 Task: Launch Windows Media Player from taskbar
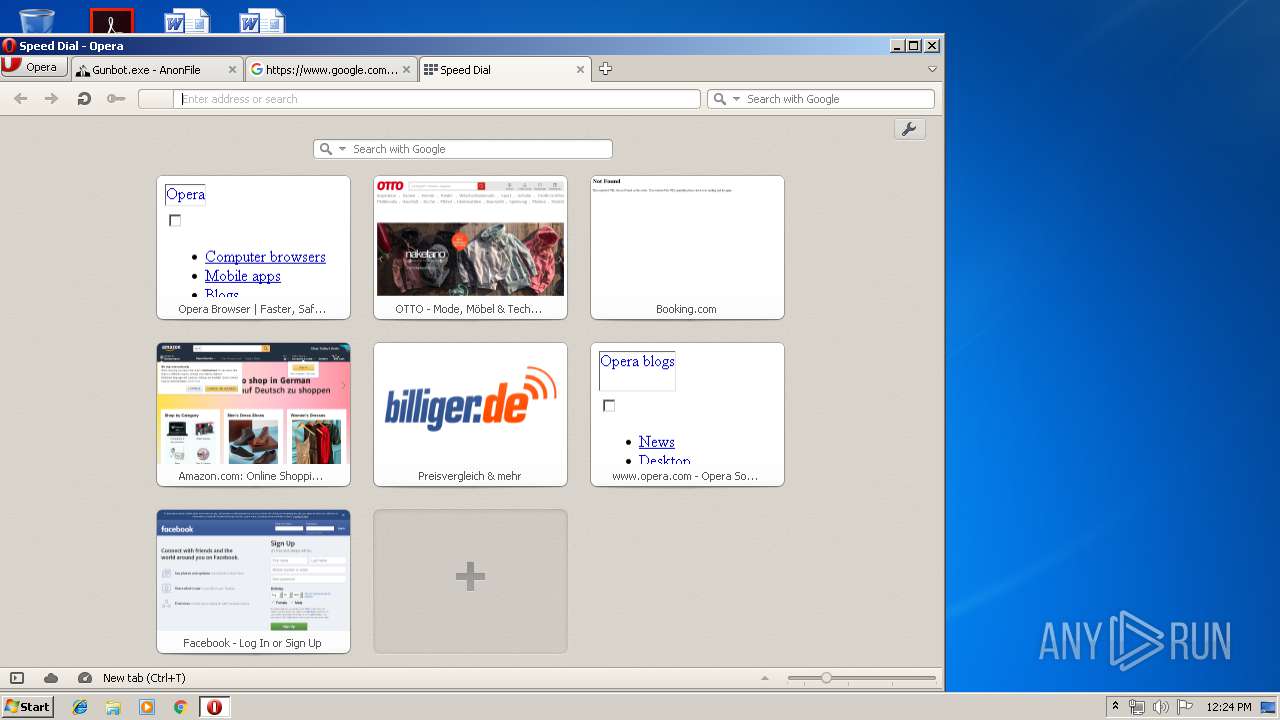click(147, 707)
